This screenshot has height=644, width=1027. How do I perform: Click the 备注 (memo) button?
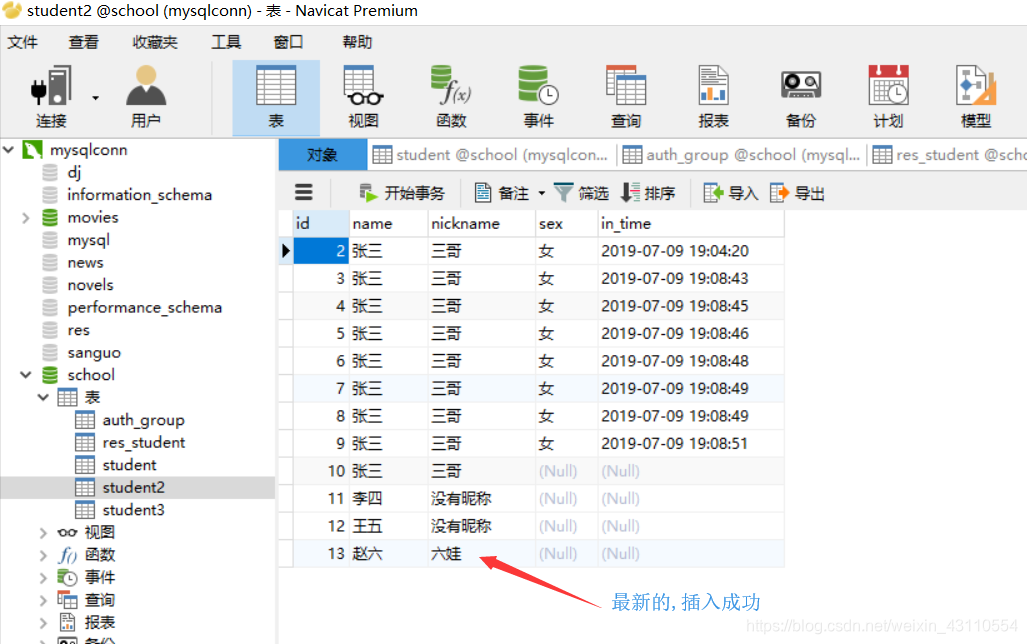(x=501, y=193)
